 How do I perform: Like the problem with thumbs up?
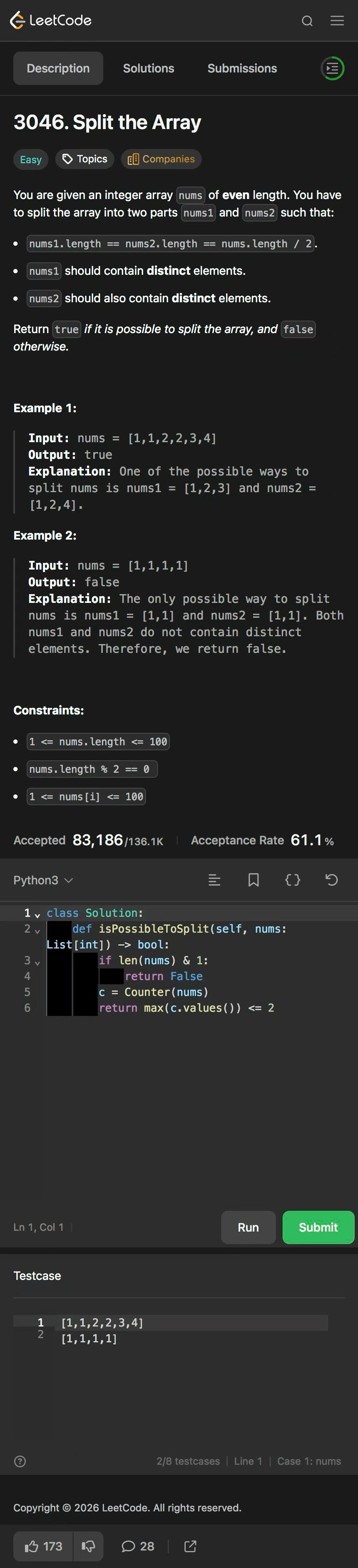43,1546
